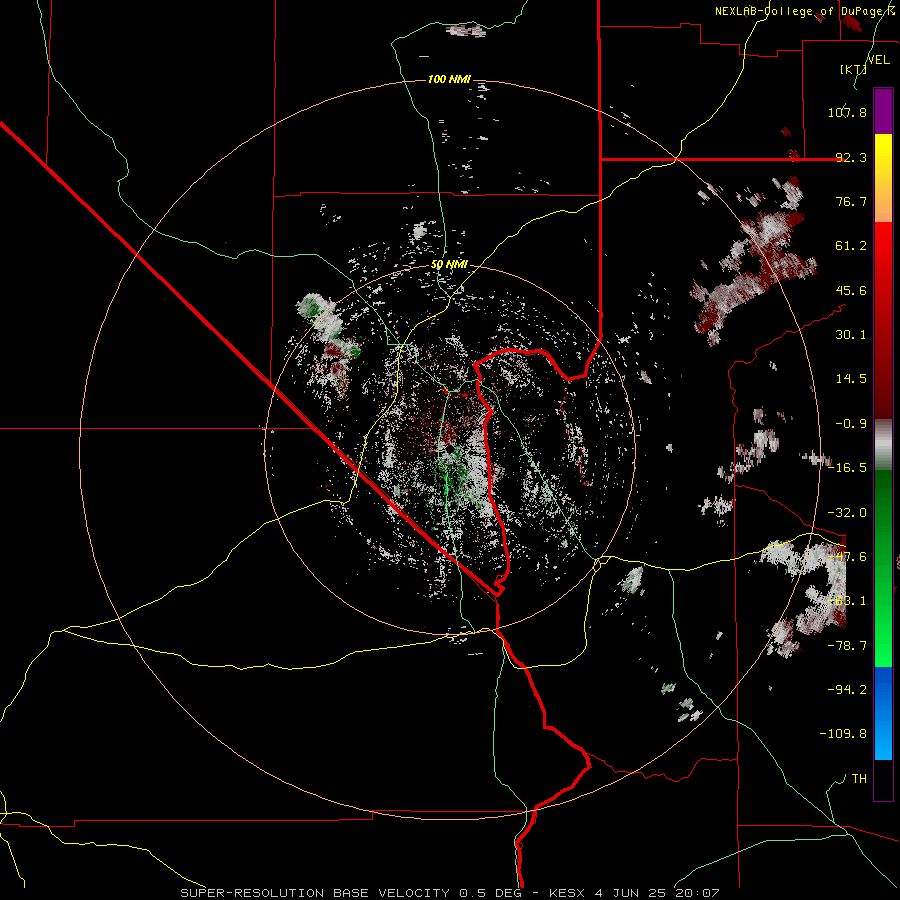The height and width of the screenshot is (900, 900).
Task: Pick the gray segment of the color bar
Action: click(883, 445)
